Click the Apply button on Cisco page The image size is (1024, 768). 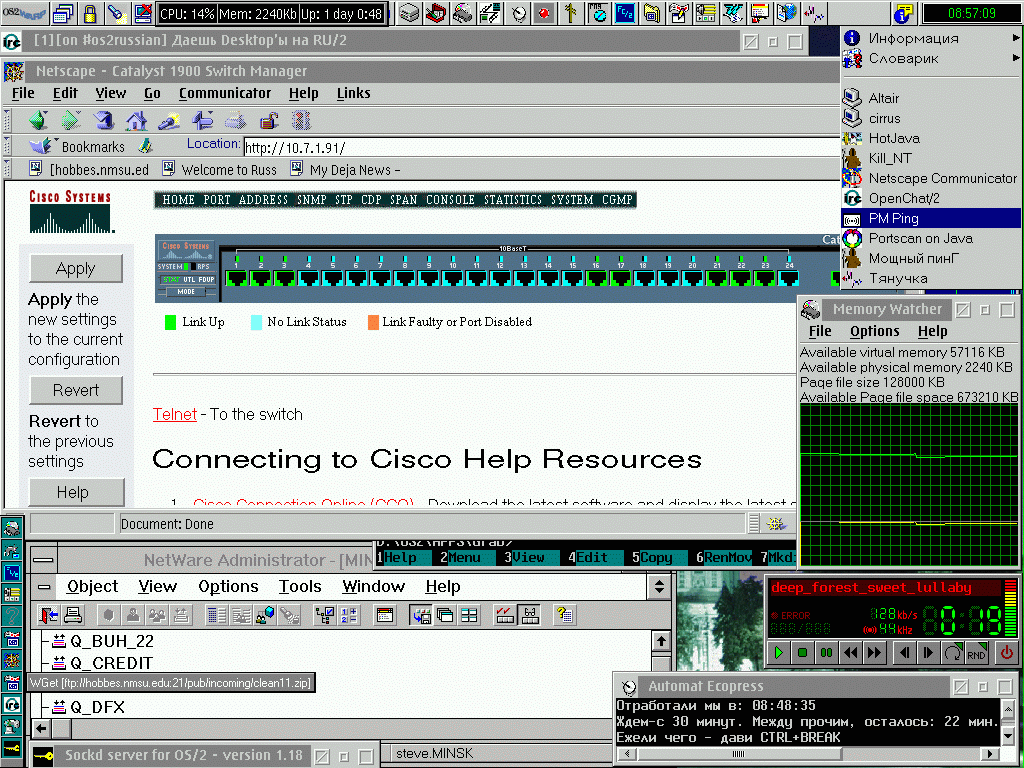point(76,268)
